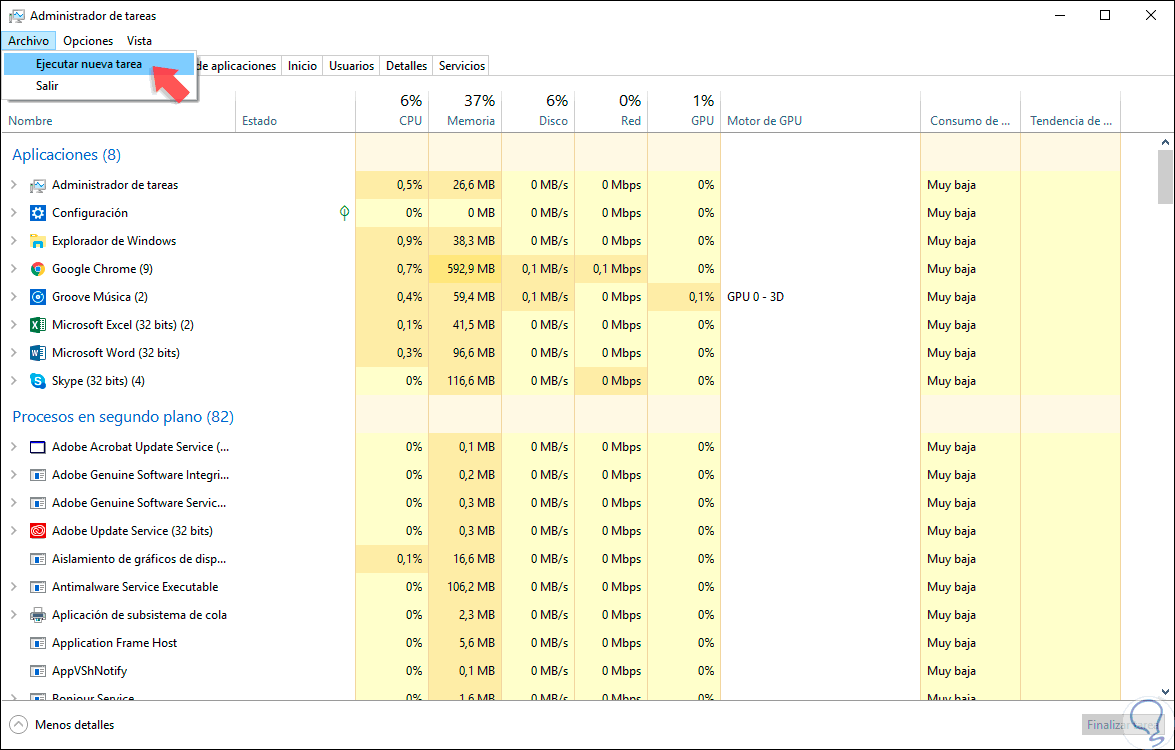Choose Ejecutar nueva tarea from menu
The width and height of the screenshot is (1175, 750).
point(88,64)
